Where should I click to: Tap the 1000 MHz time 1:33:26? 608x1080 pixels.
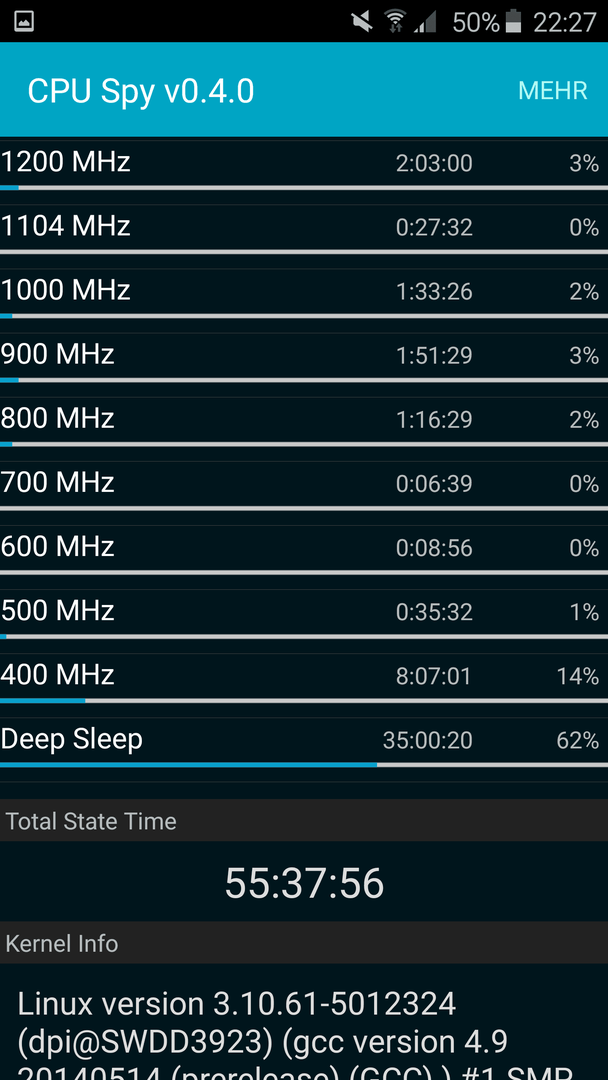(x=434, y=291)
